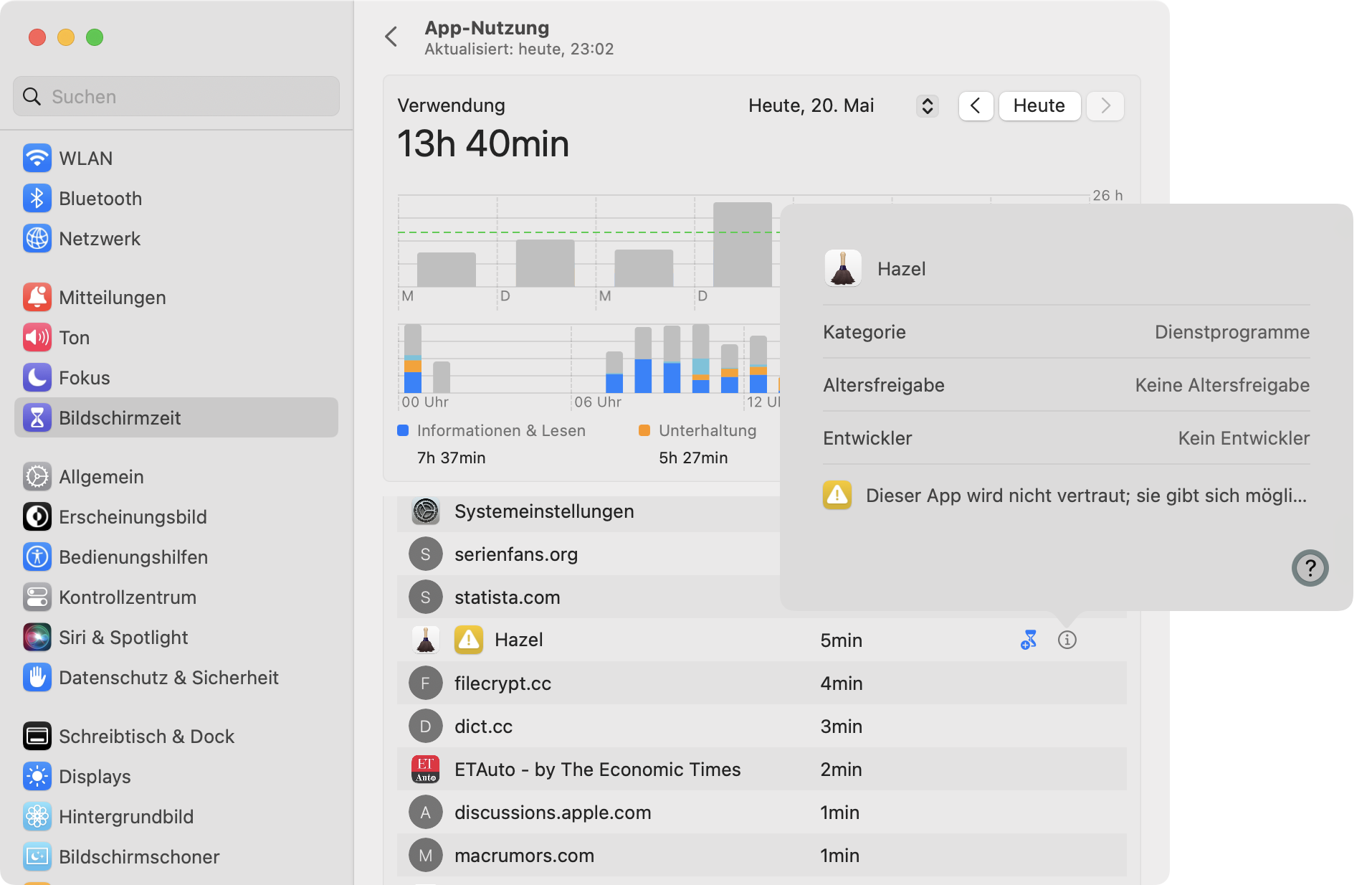This screenshot has width=1372, height=885.
Task: Click the info icon in the Hazel row
Action: pyautogui.click(x=1067, y=640)
